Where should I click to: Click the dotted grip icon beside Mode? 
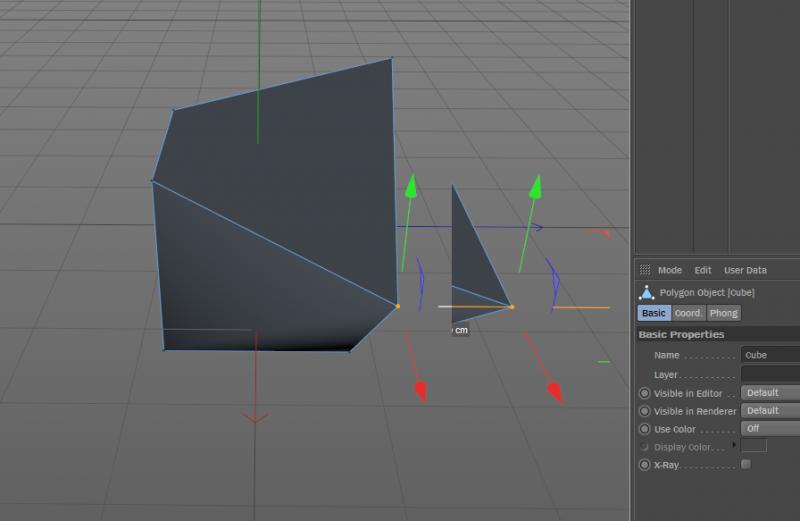click(x=645, y=269)
